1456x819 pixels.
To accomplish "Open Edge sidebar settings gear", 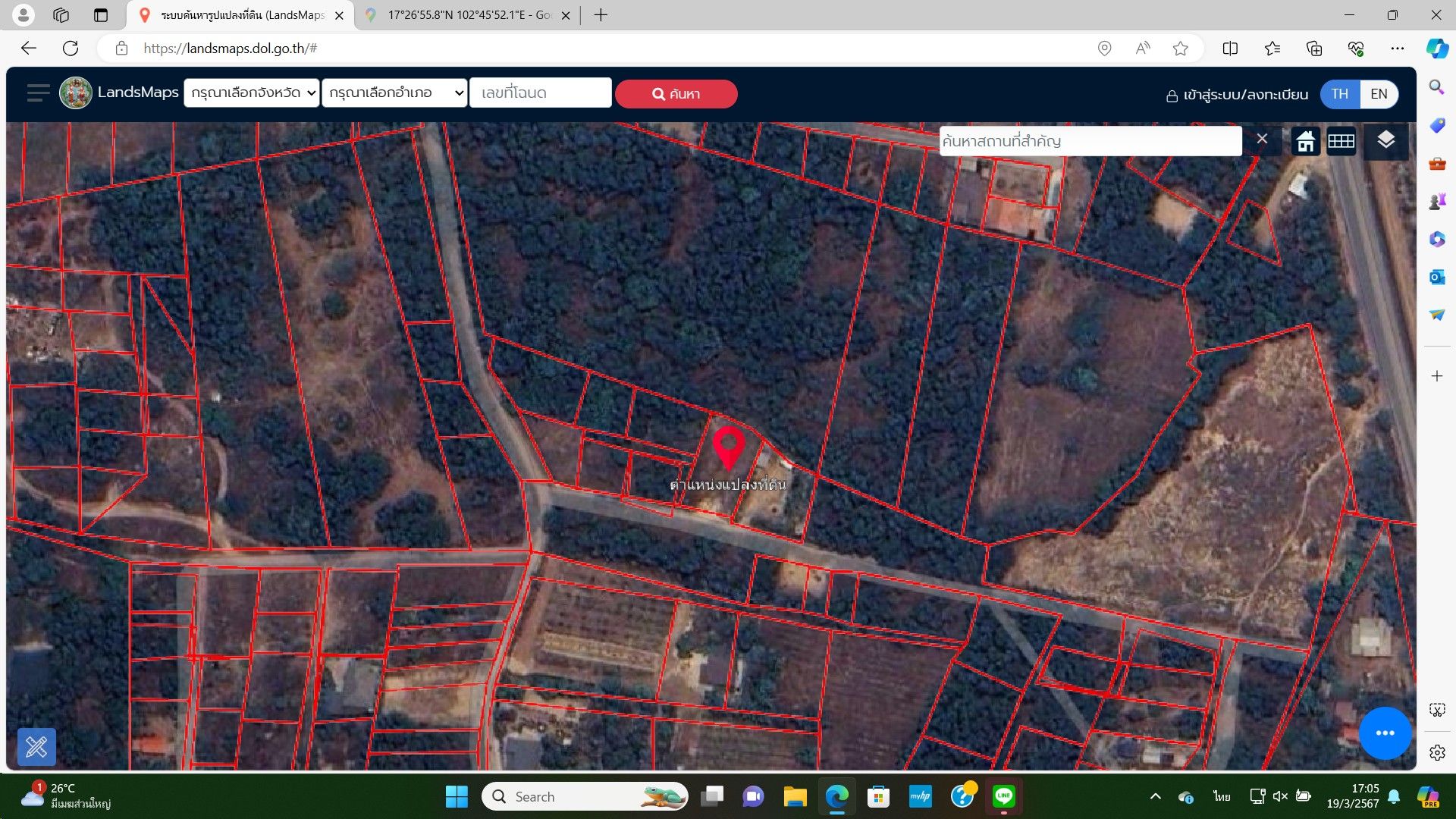I will click(1436, 752).
